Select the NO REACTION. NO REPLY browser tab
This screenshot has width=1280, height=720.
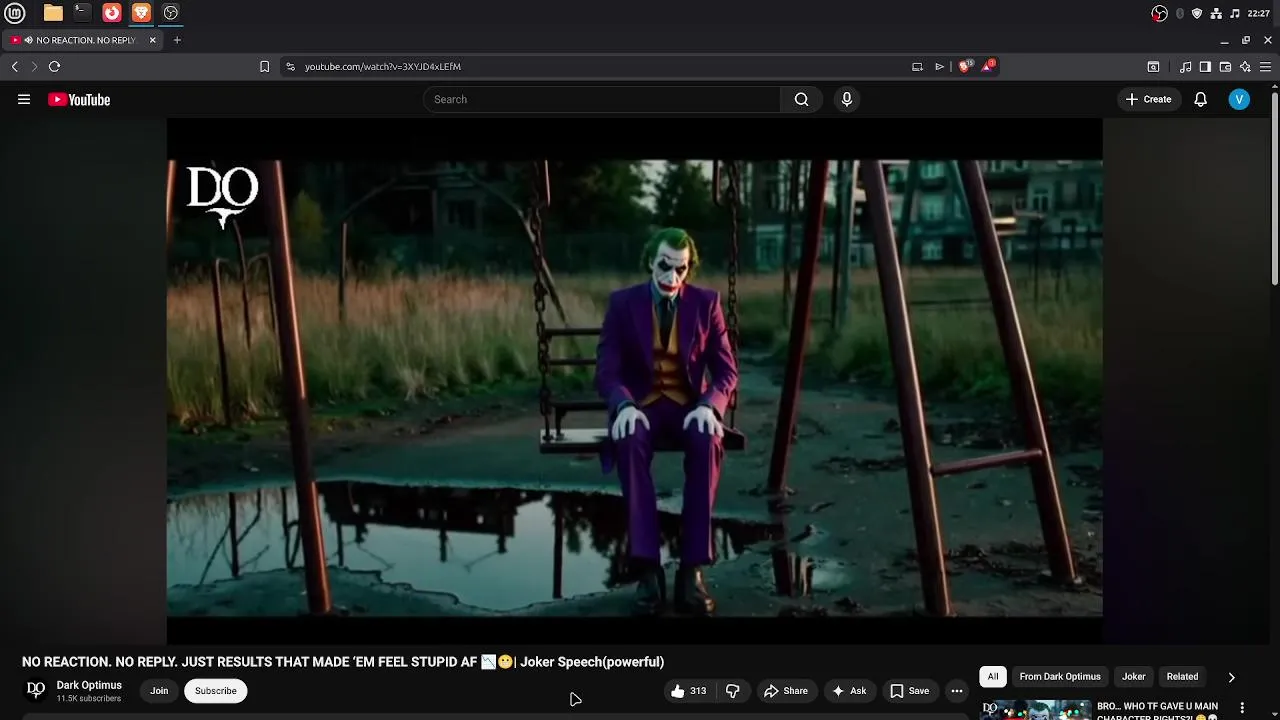[82, 40]
